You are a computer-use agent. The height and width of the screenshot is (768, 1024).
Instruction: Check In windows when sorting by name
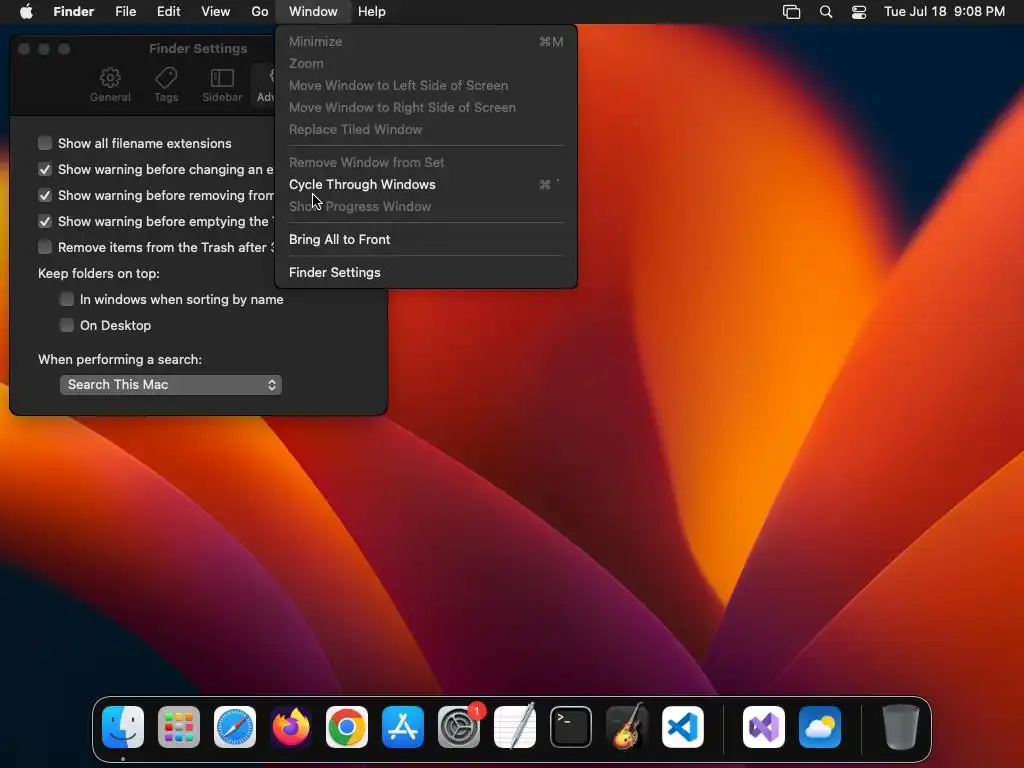click(x=67, y=299)
